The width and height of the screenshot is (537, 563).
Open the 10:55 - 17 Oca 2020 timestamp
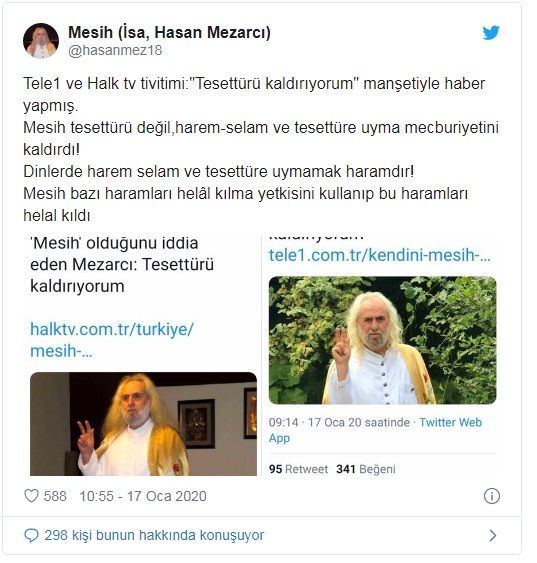click(143, 496)
